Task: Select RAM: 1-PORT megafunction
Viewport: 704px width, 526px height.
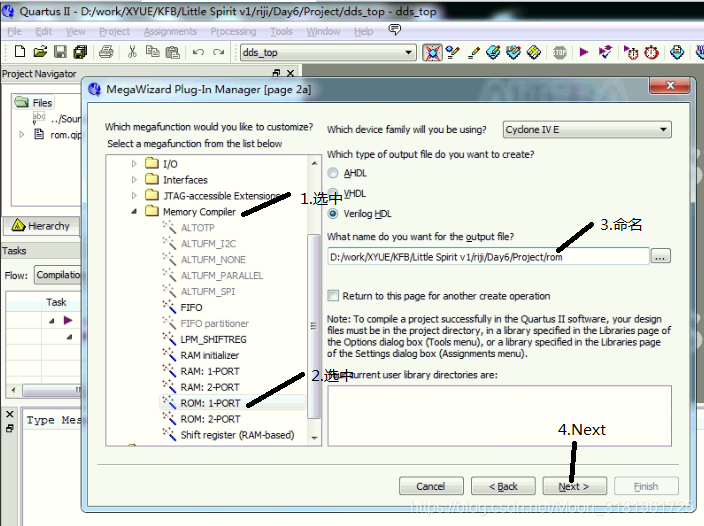Action: [210, 371]
